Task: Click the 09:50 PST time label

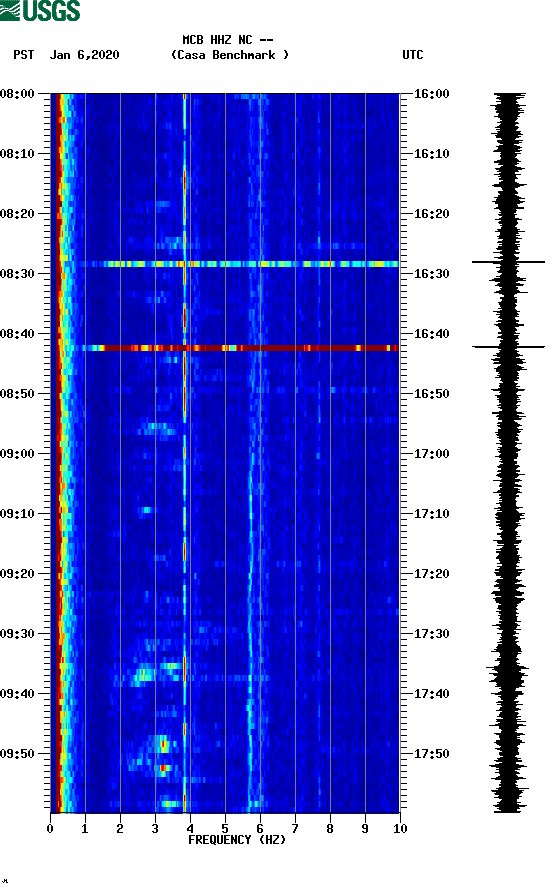Action: click(x=17, y=754)
